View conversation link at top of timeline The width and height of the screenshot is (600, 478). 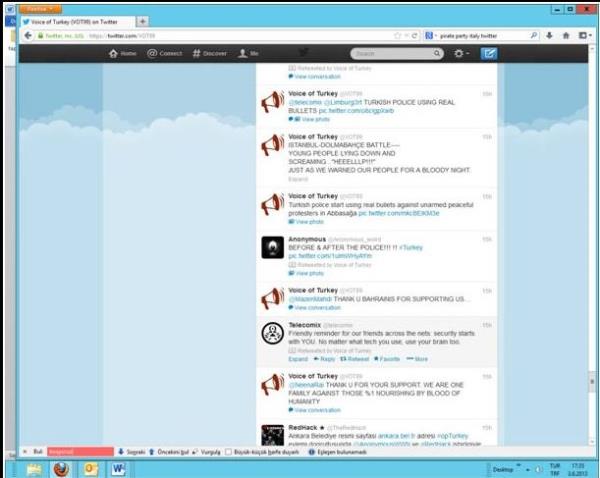[317, 77]
